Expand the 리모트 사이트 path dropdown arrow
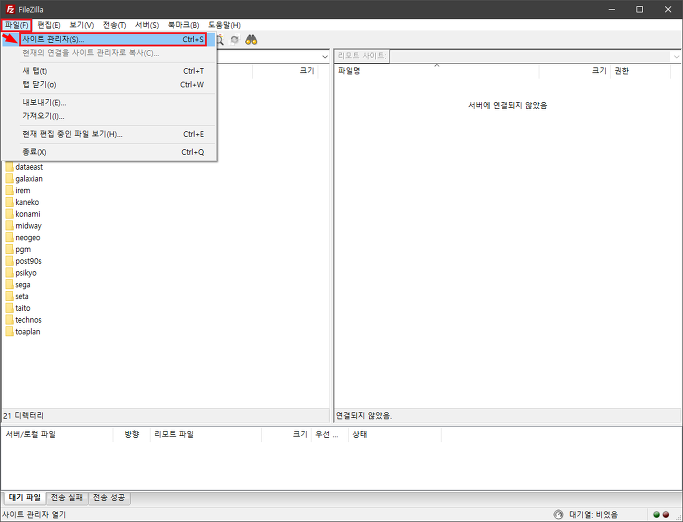 tap(676, 57)
